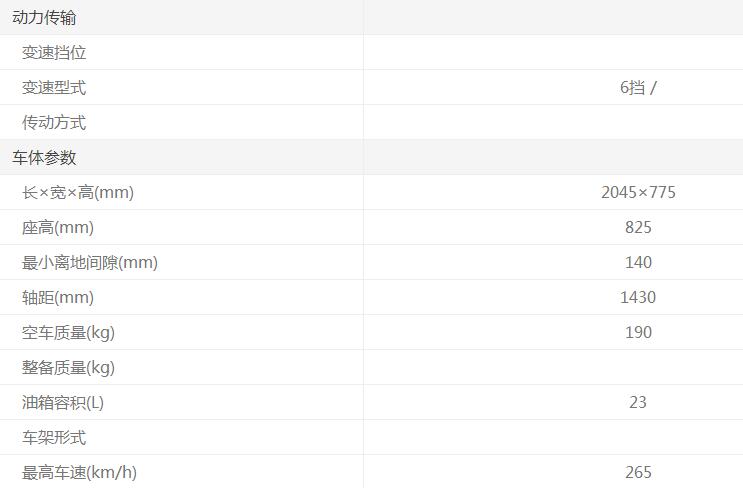The width and height of the screenshot is (743, 488).
Task: Click the 空车质量(kg) label
Action: coord(68,332)
